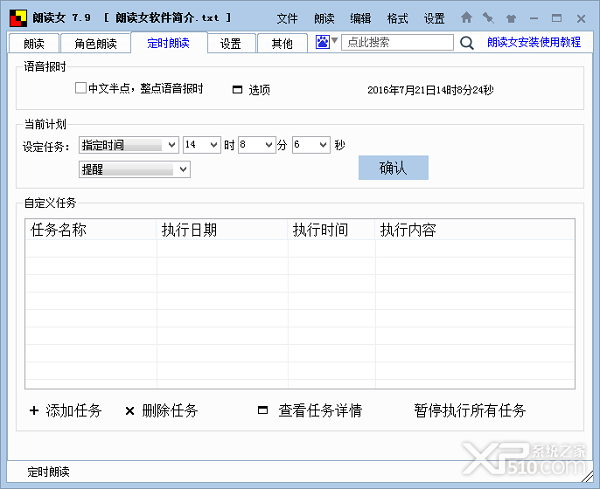Click the 定时朗读 status bar text
The image size is (600, 489).
48,472
